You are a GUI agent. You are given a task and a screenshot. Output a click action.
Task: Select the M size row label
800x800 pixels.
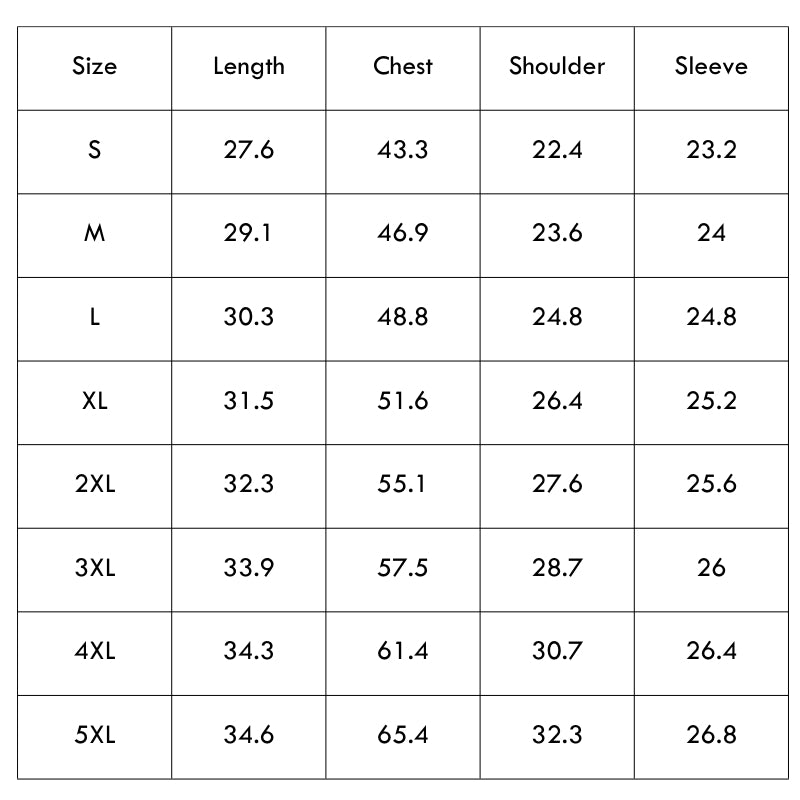[x=94, y=234]
